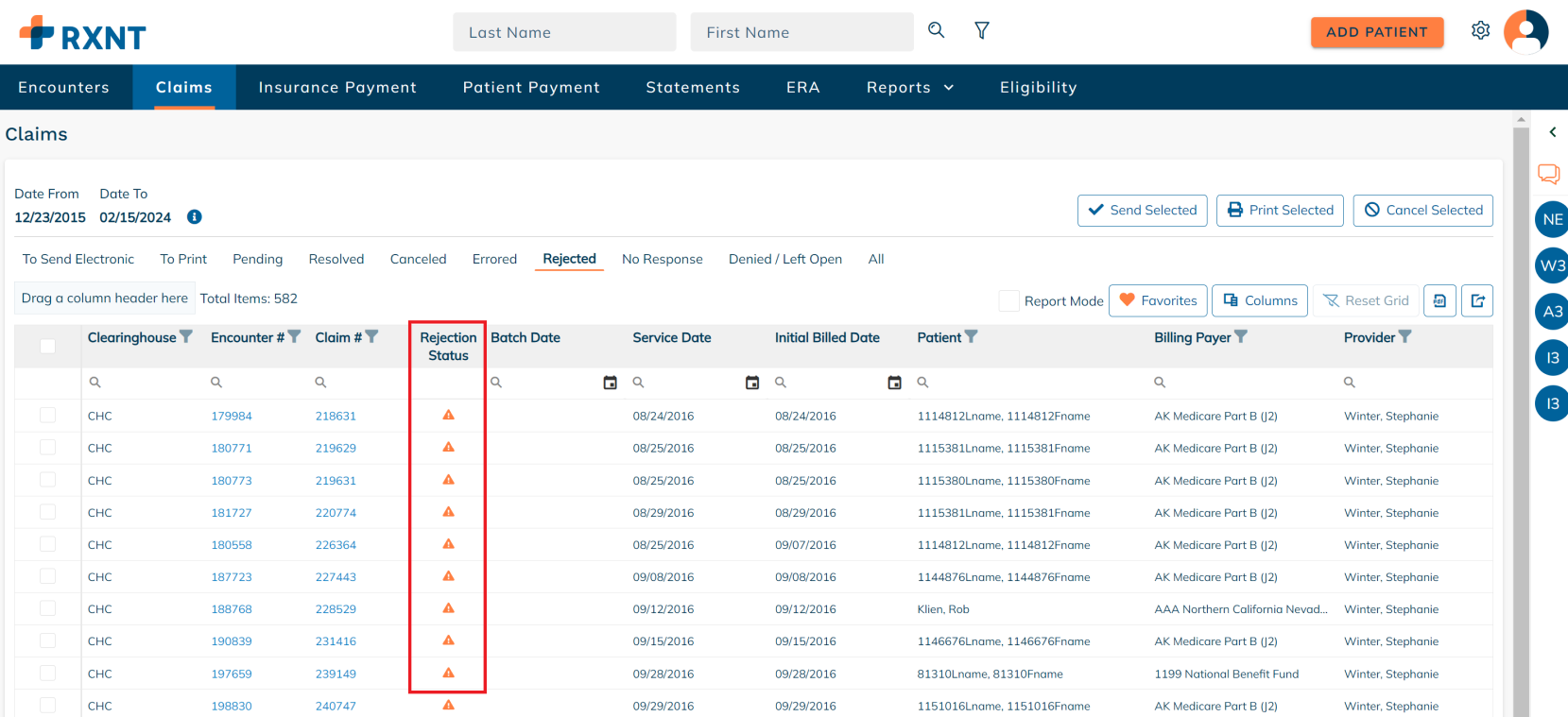Filter the Clearinghouse column

click(x=186, y=336)
